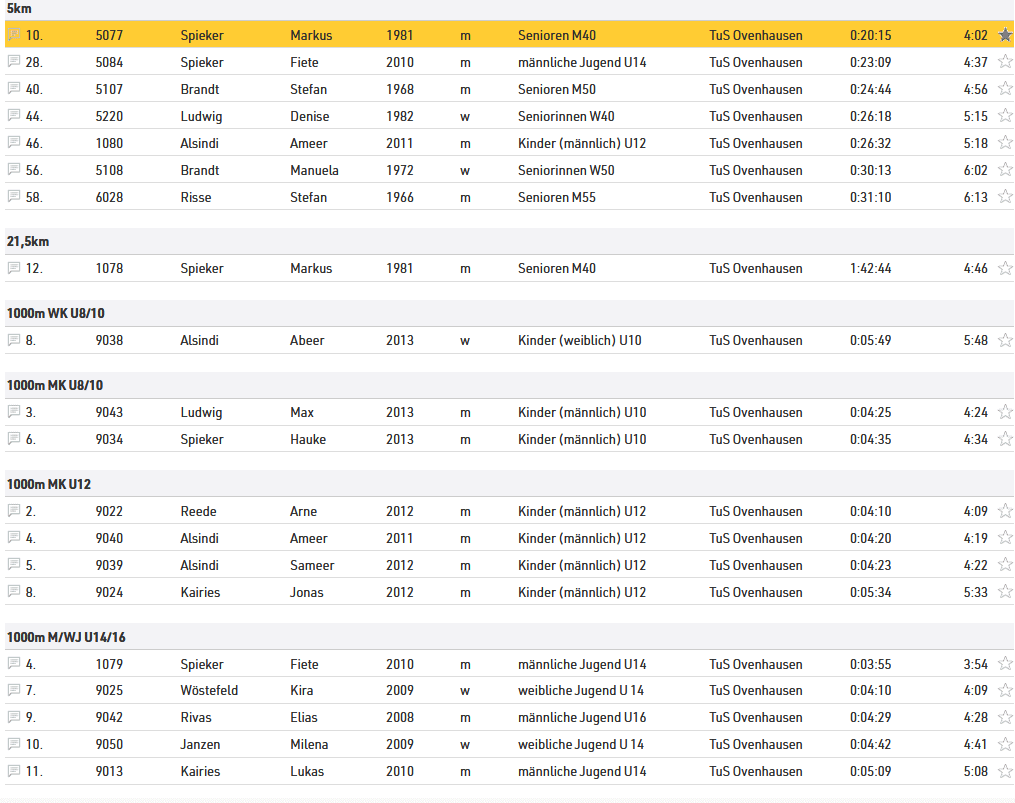Image resolution: width=1015 pixels, height=803 pixels.
Task: Click comment icon for Hauke Spieker
Action: (14, 438)
